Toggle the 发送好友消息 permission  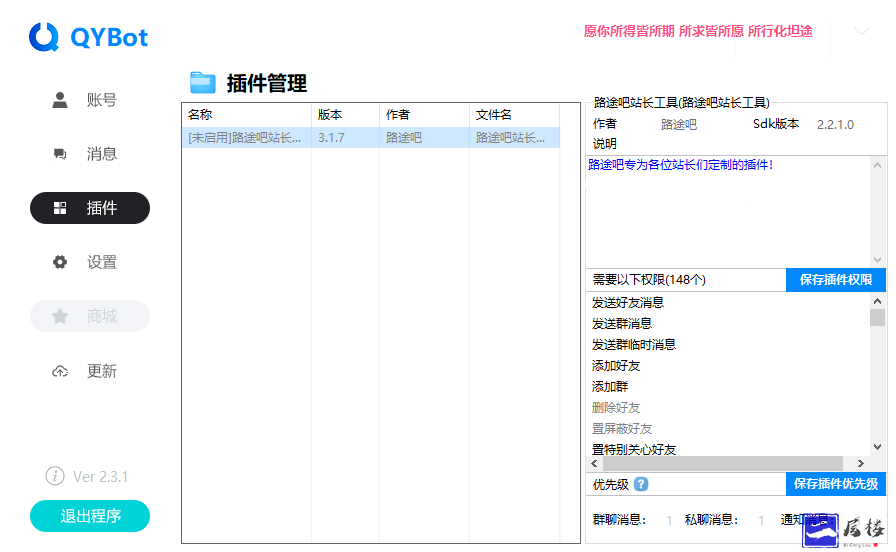[x=628, y=302]
